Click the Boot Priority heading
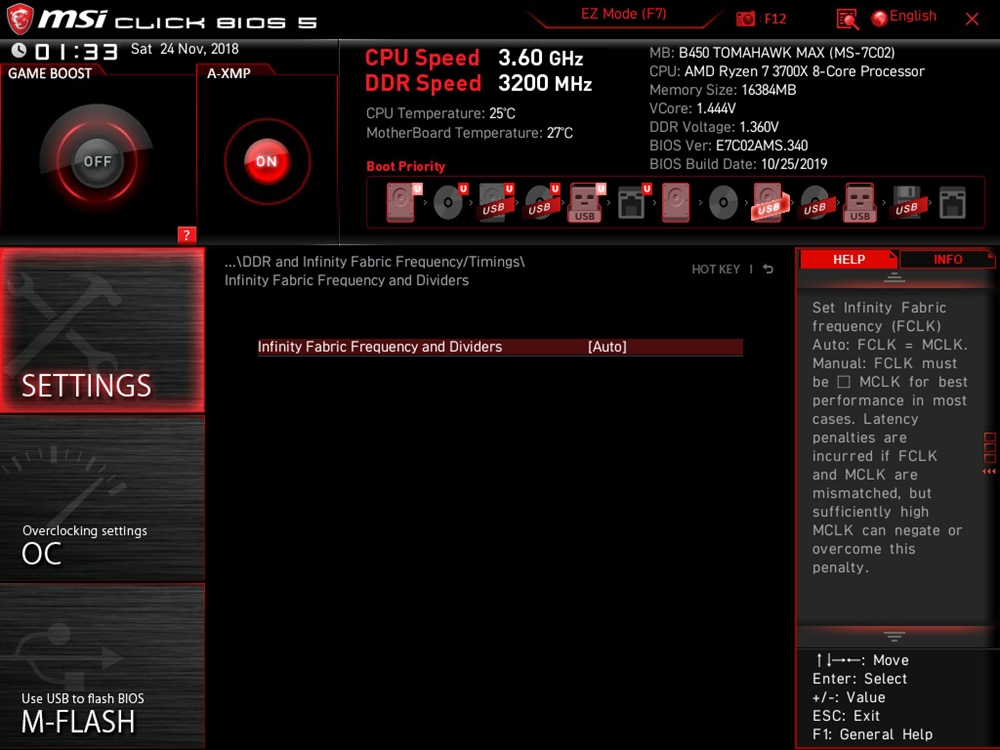The height and width of the screenshot is (750, 1000). click(x=406, y=166)
